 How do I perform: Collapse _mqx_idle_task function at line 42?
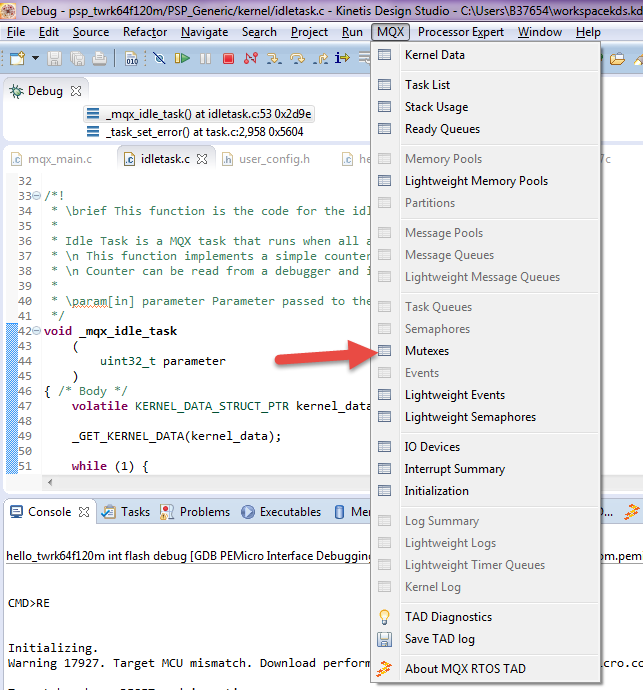pyautogui.click(x=37, y=330)
